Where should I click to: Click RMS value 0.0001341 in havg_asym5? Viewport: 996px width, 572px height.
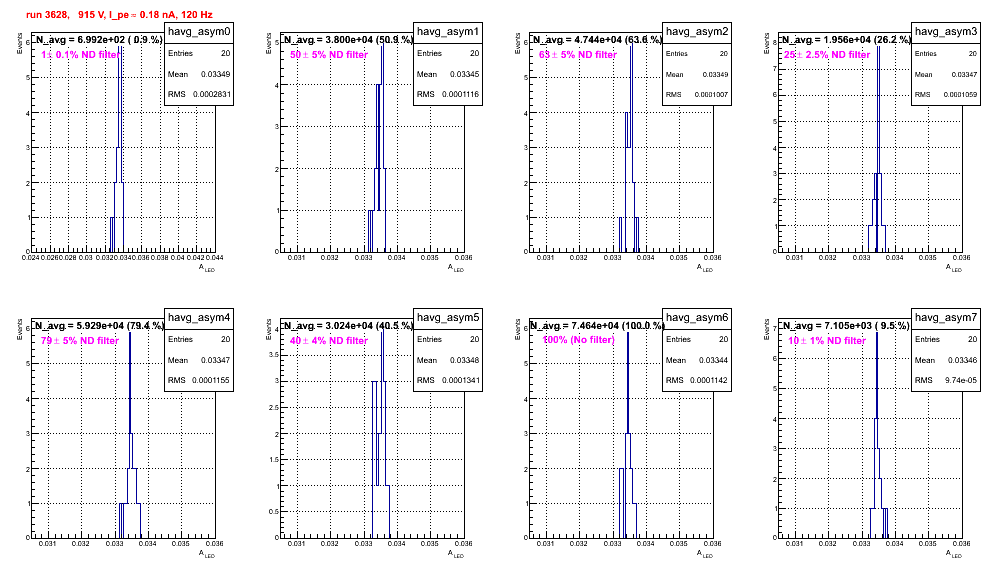tap(461, 380)
